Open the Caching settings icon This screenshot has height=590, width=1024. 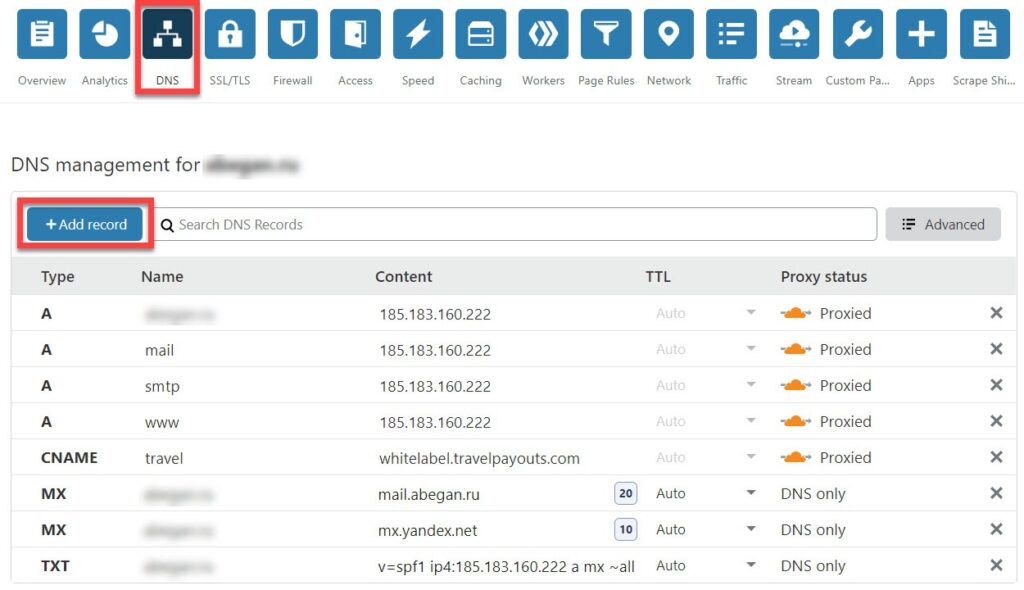[480, 35]
